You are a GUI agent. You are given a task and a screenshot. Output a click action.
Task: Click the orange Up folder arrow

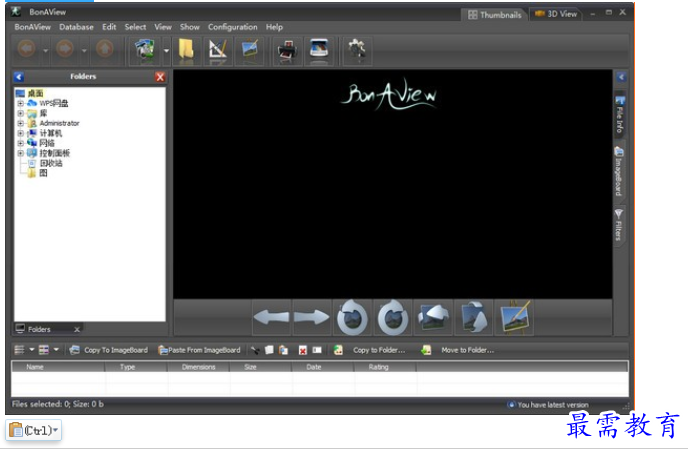[x=104, y=49]
